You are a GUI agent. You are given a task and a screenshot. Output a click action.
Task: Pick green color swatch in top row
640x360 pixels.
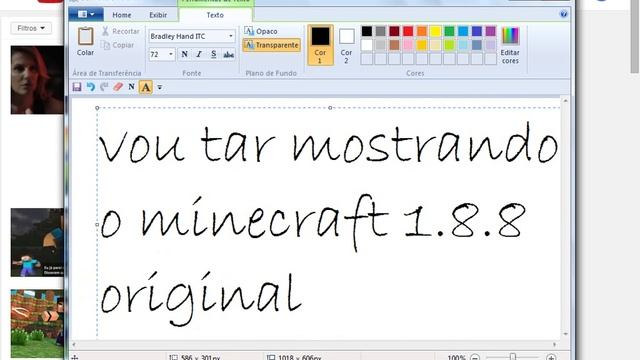pyautogui.click(x=449, y=31)
